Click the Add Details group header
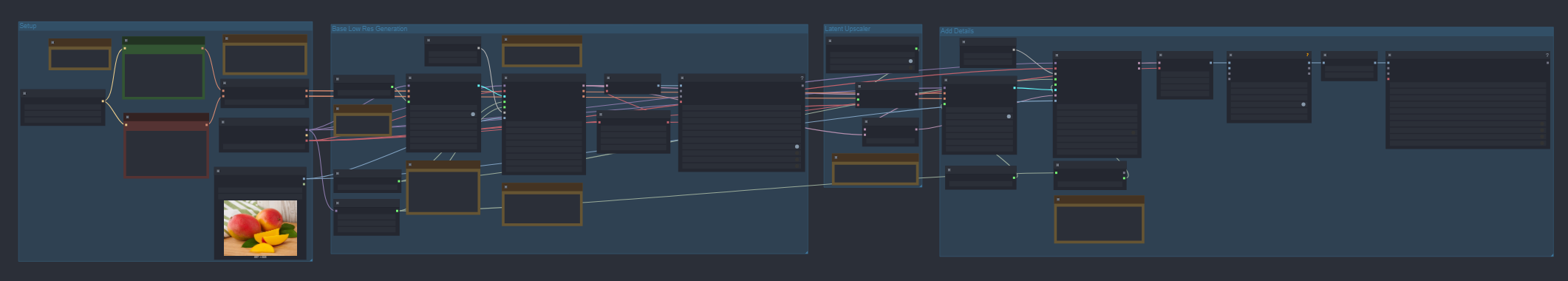 [957, 31]
